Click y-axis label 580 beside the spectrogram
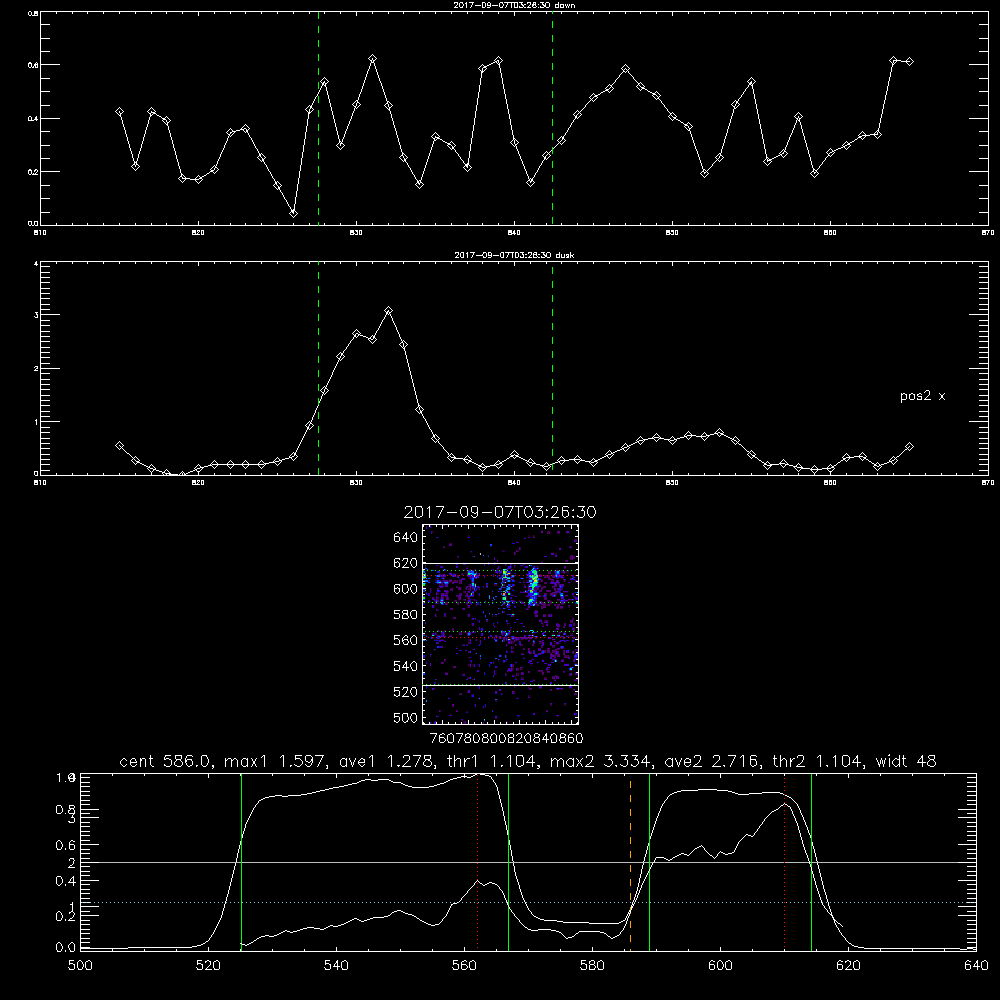The height and width of the screenshot is (1000, 1000). click(406, 615)
